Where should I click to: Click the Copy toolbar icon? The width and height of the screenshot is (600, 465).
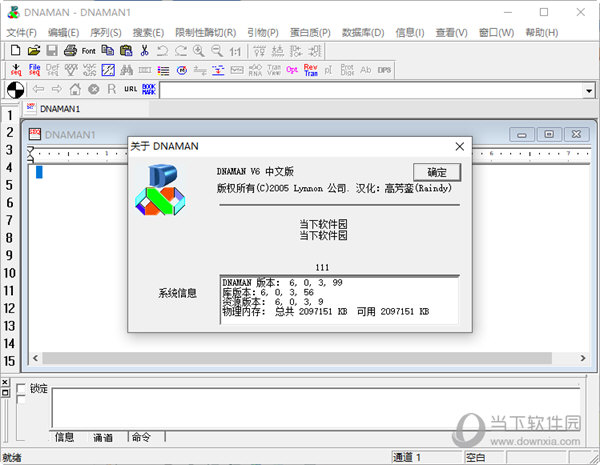[108, 51]
